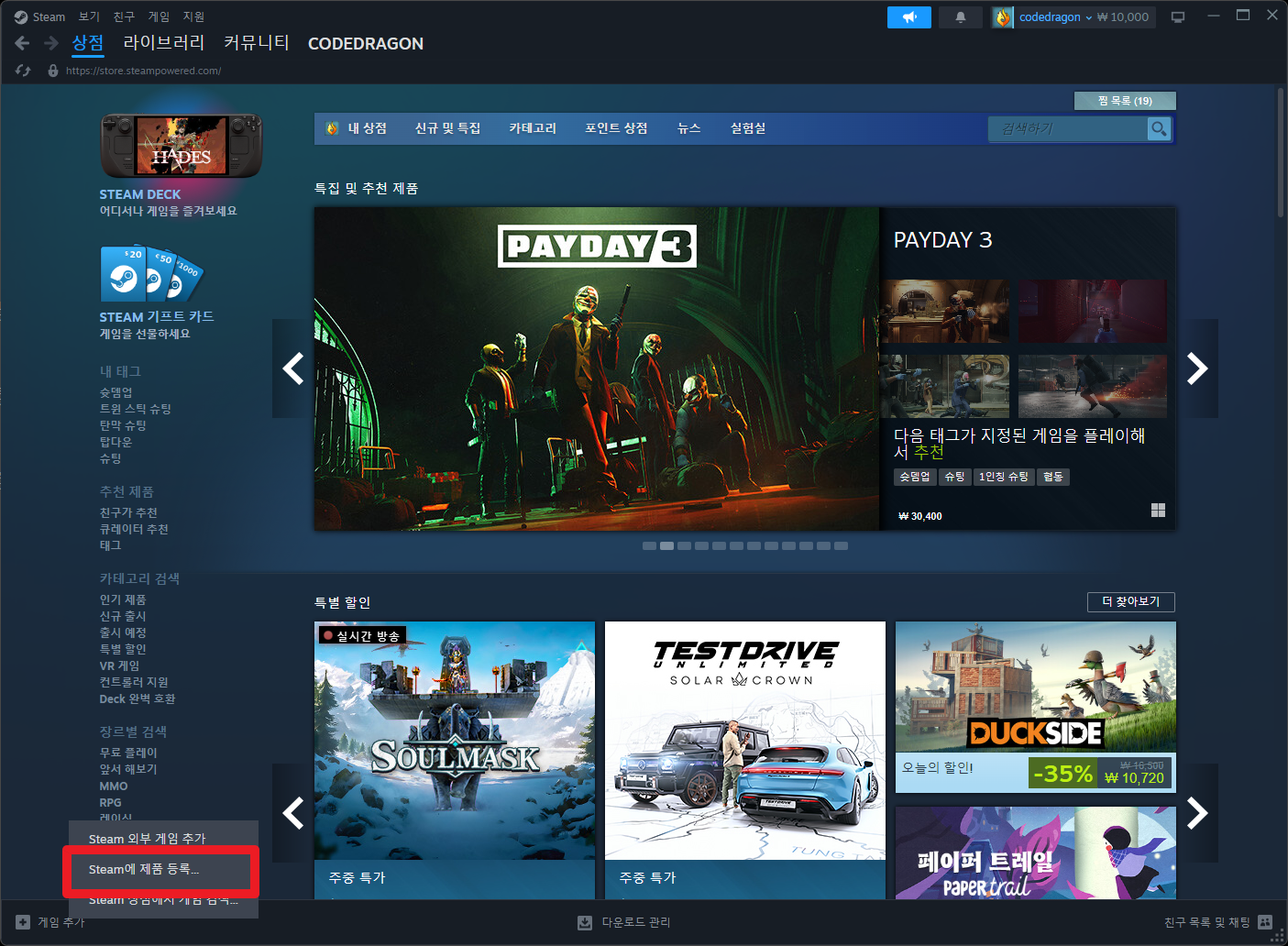The height and width of the screenshot is (946, 1288).
Task: Open the first PAYDAY 3 screenshot thumbnail
Action: (x=944, y=312)
